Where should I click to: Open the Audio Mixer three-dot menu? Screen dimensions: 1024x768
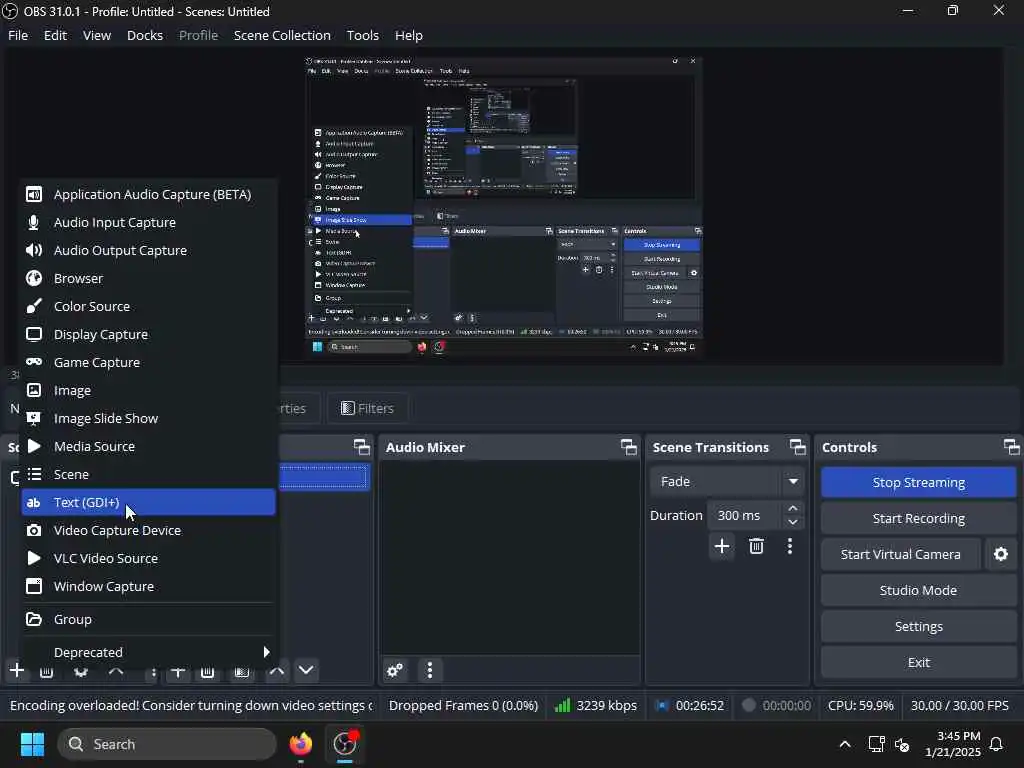[x=430, y=670]
